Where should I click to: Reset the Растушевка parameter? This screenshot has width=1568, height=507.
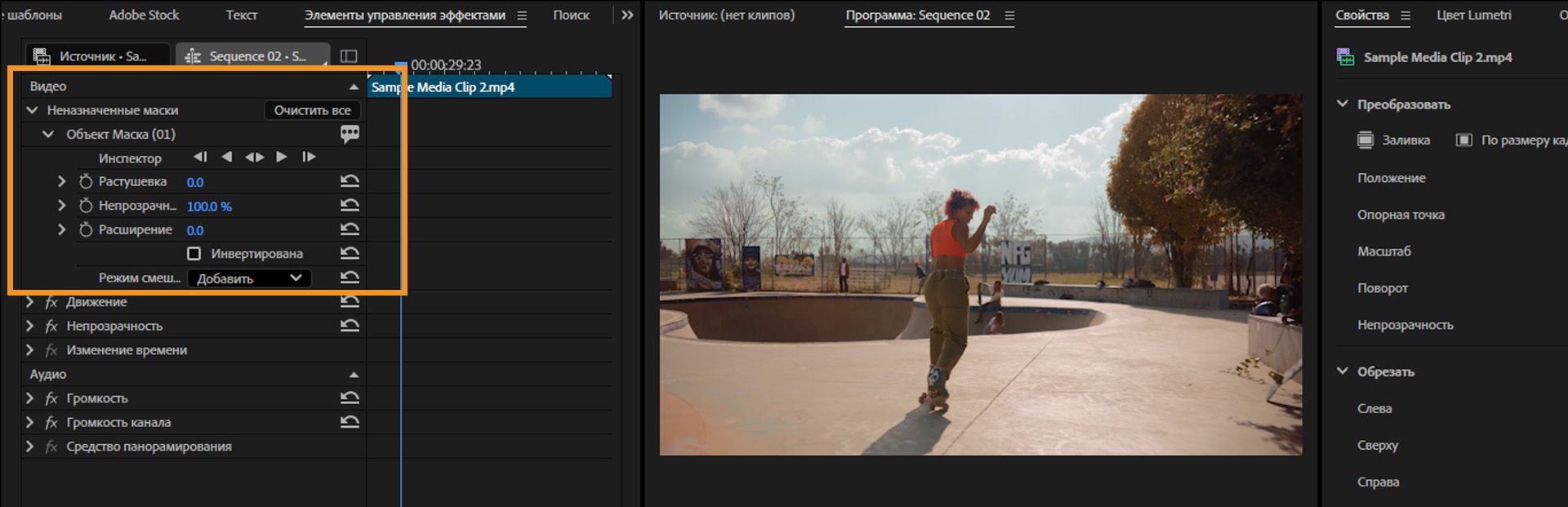point(350,181)
